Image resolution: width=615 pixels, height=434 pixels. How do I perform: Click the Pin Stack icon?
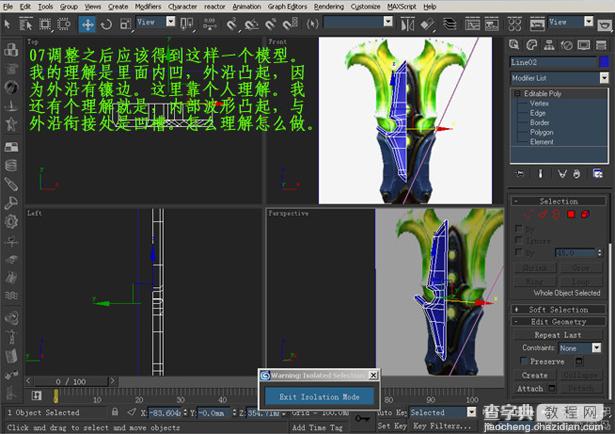pyautogui.click(x=520, y=174)
